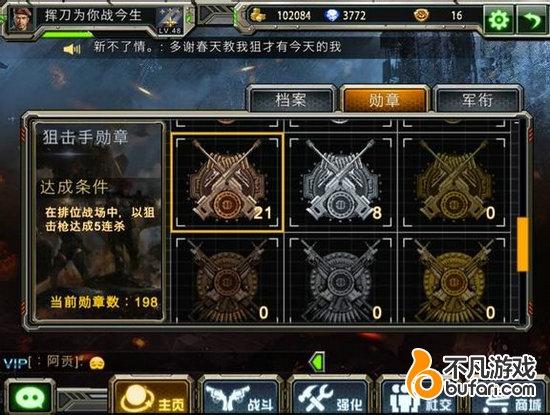Open chat with green speech bubble icon

[31, 397]
